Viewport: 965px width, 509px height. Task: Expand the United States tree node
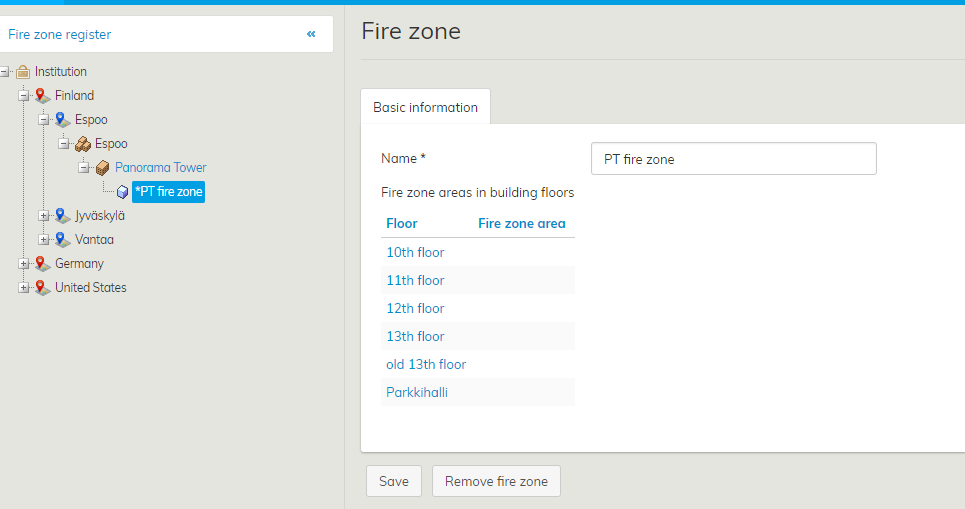click(x=24, y=288)
